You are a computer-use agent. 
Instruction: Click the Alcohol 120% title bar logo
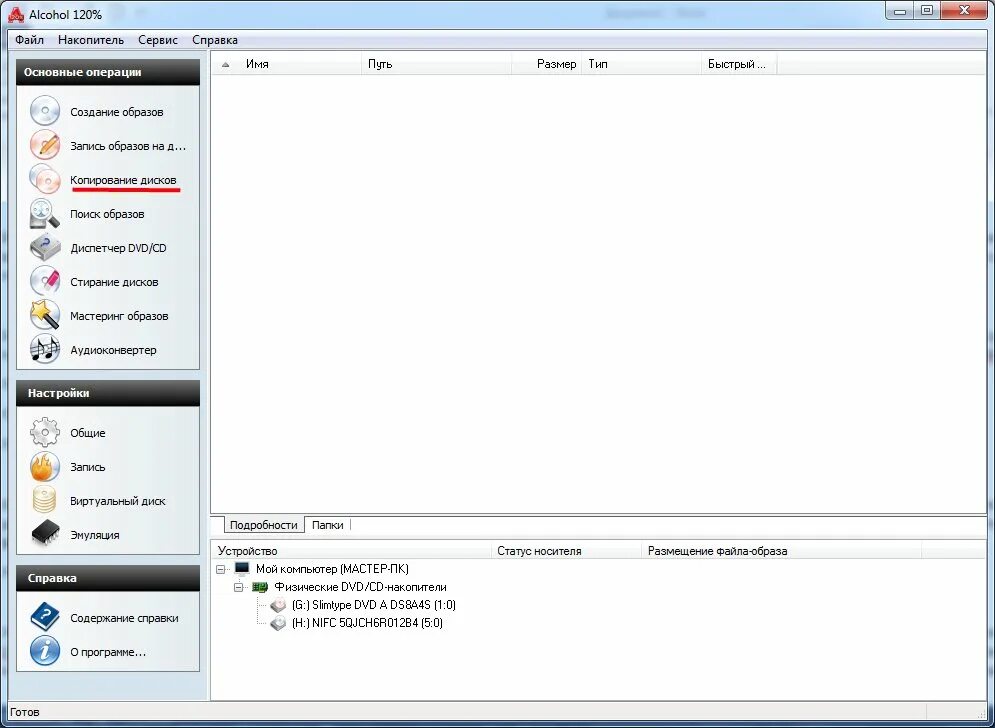[x=16, y=14]
